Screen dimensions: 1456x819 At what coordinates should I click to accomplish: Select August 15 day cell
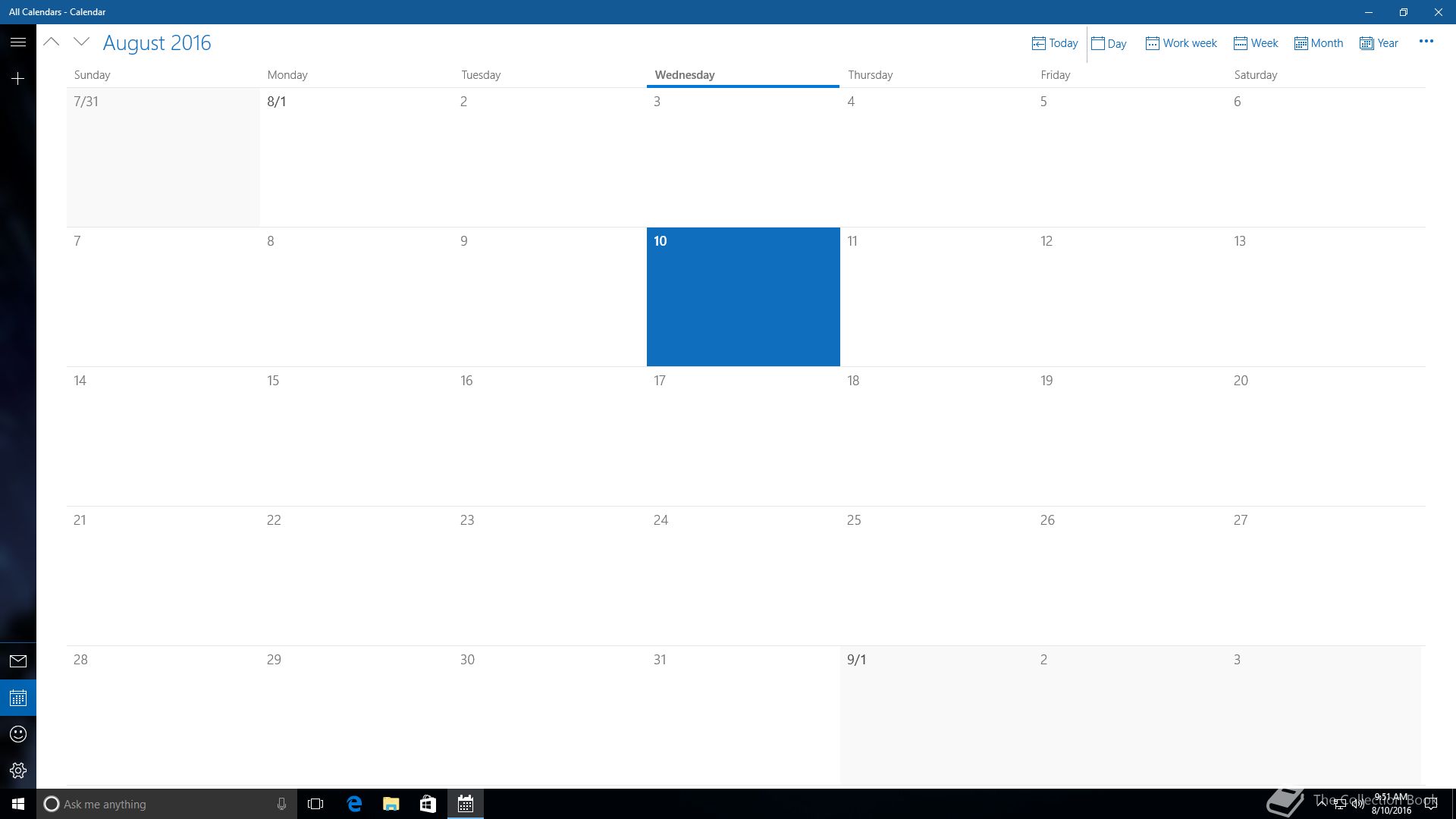(x=356, y=436)
